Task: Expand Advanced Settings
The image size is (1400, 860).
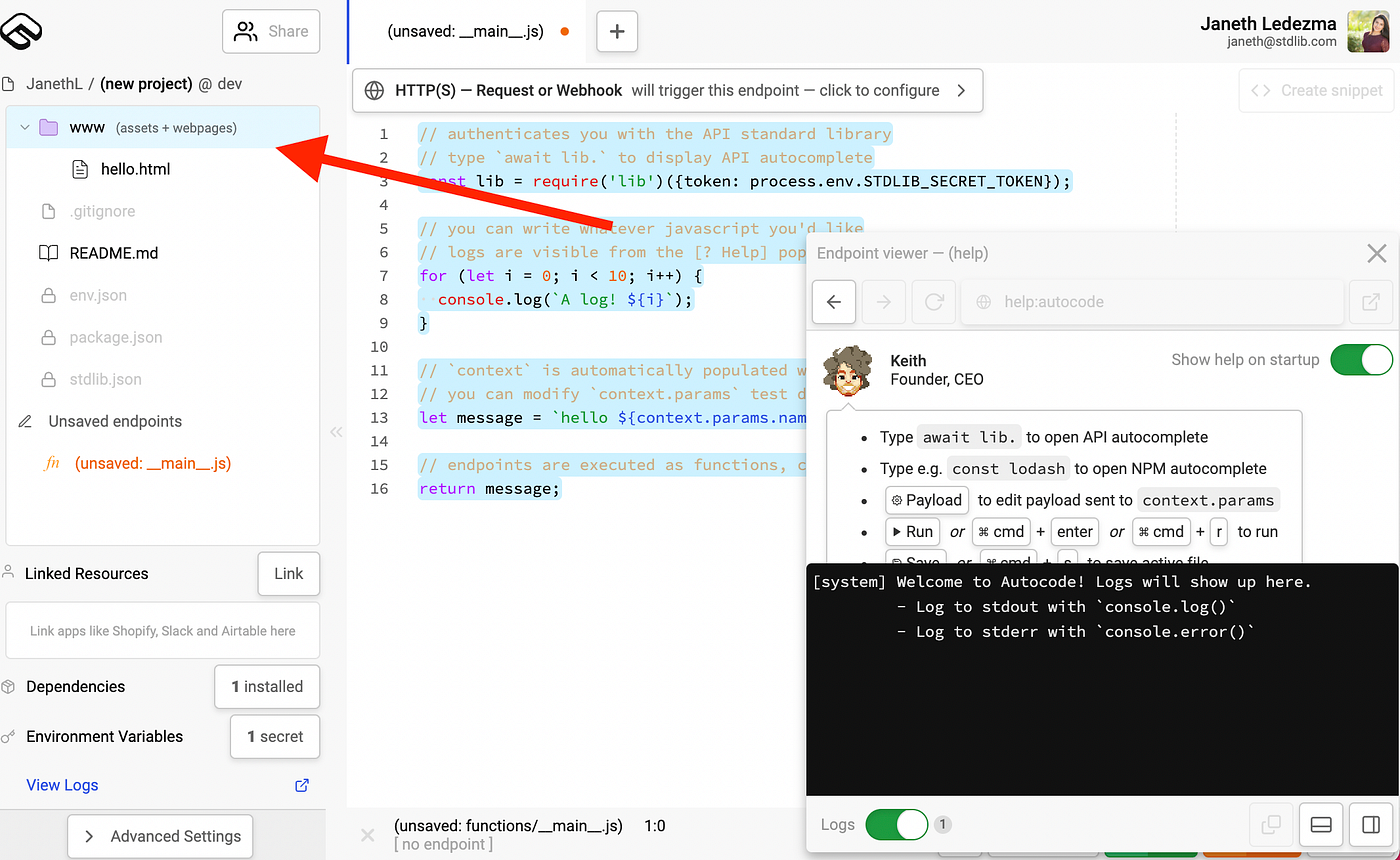Action: 159,836
